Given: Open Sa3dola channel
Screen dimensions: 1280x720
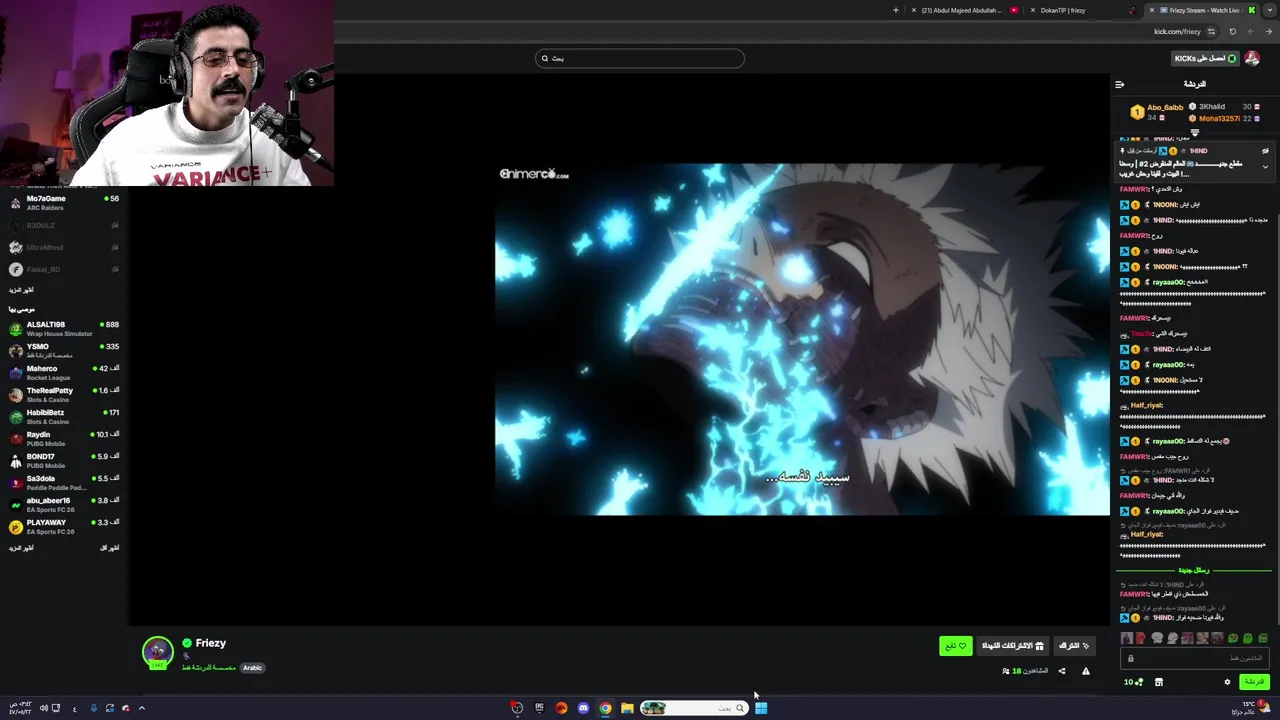Looking at the screenshot, I should [x=64, y=482].
